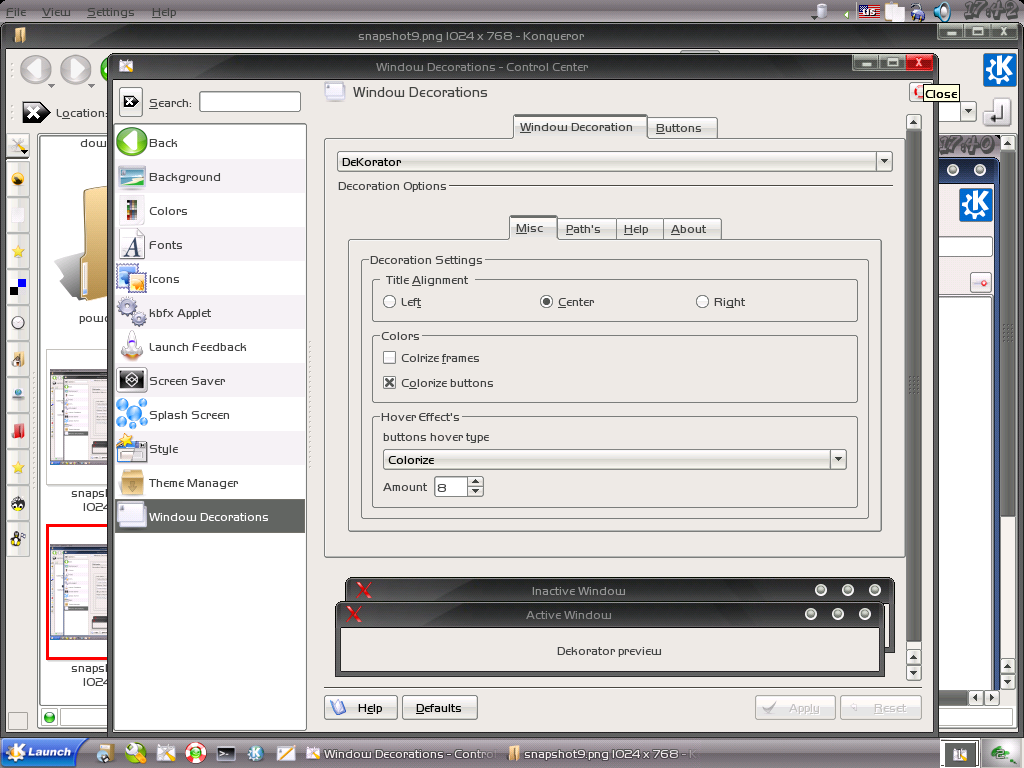Select the Misc tab

click(x=533, y=228)
